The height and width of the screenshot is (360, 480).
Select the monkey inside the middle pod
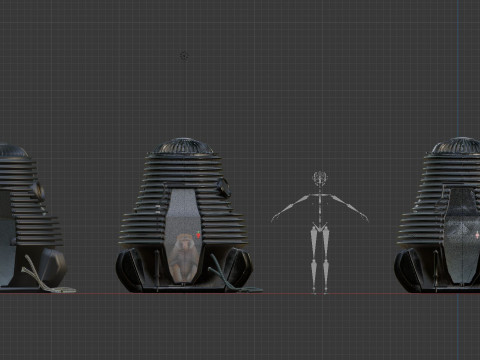[x=184, y=257]
